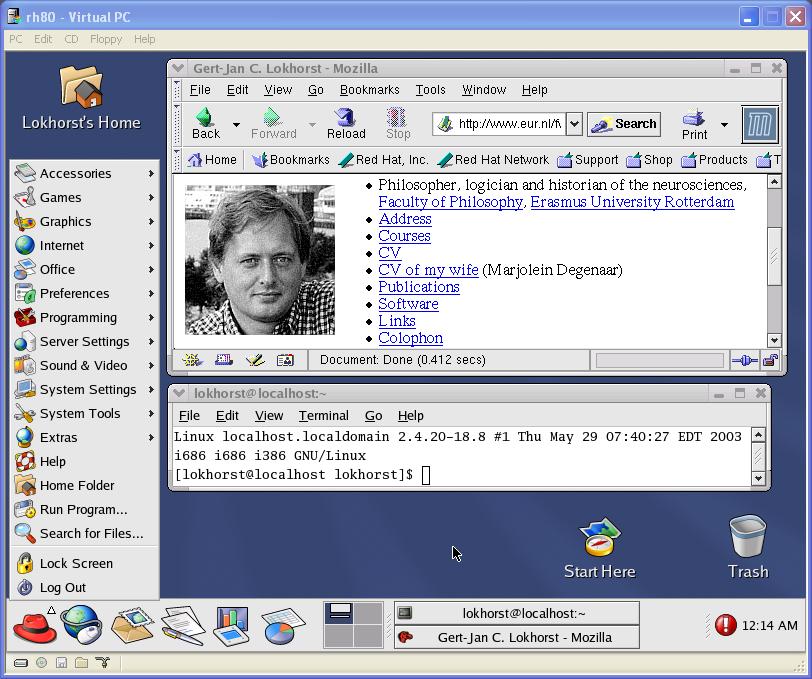Launch web browser from the panel globe

tap(81, 625)
